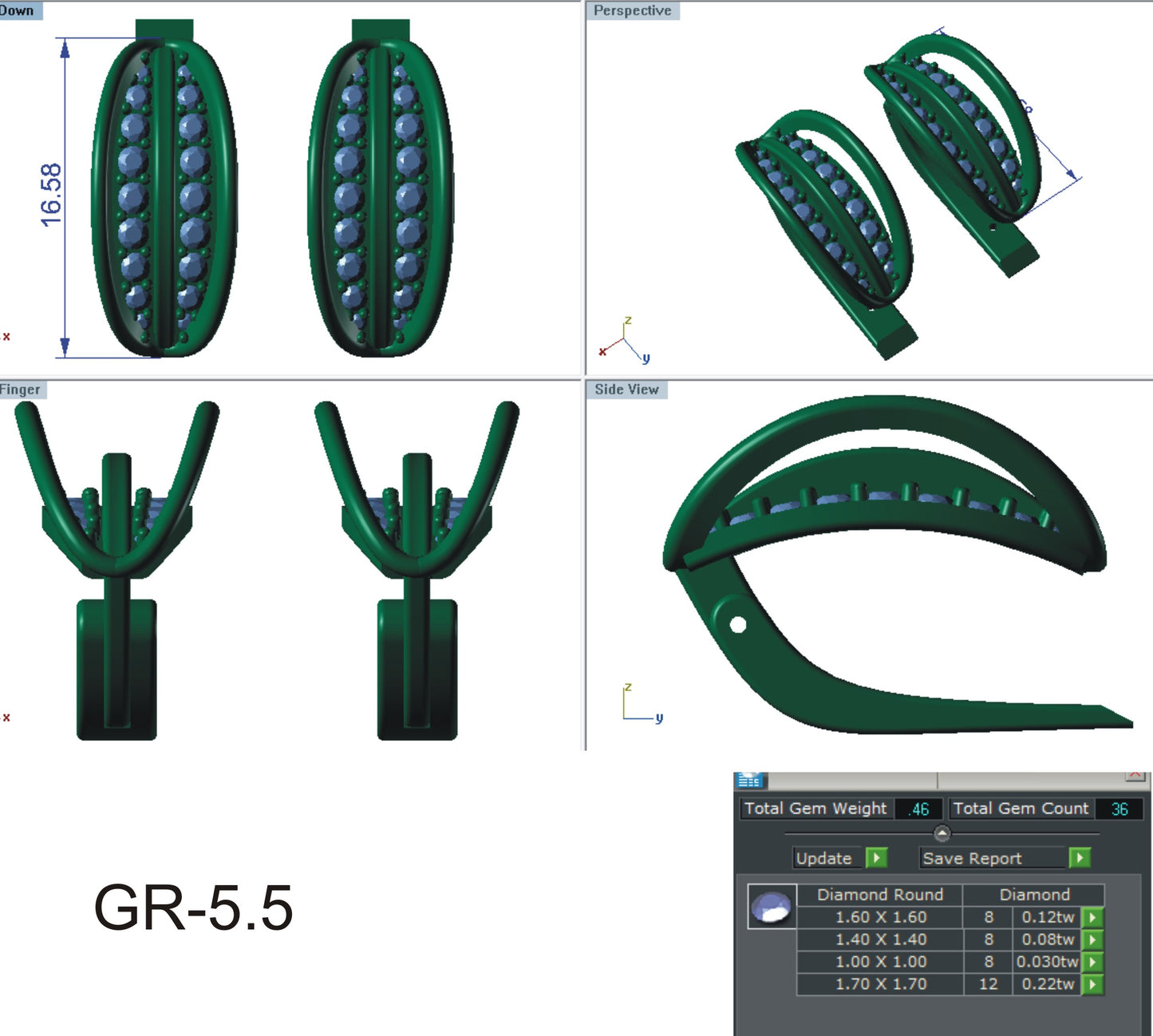Click the green arrow for 1.60 X 1.60 gems

1092,918
